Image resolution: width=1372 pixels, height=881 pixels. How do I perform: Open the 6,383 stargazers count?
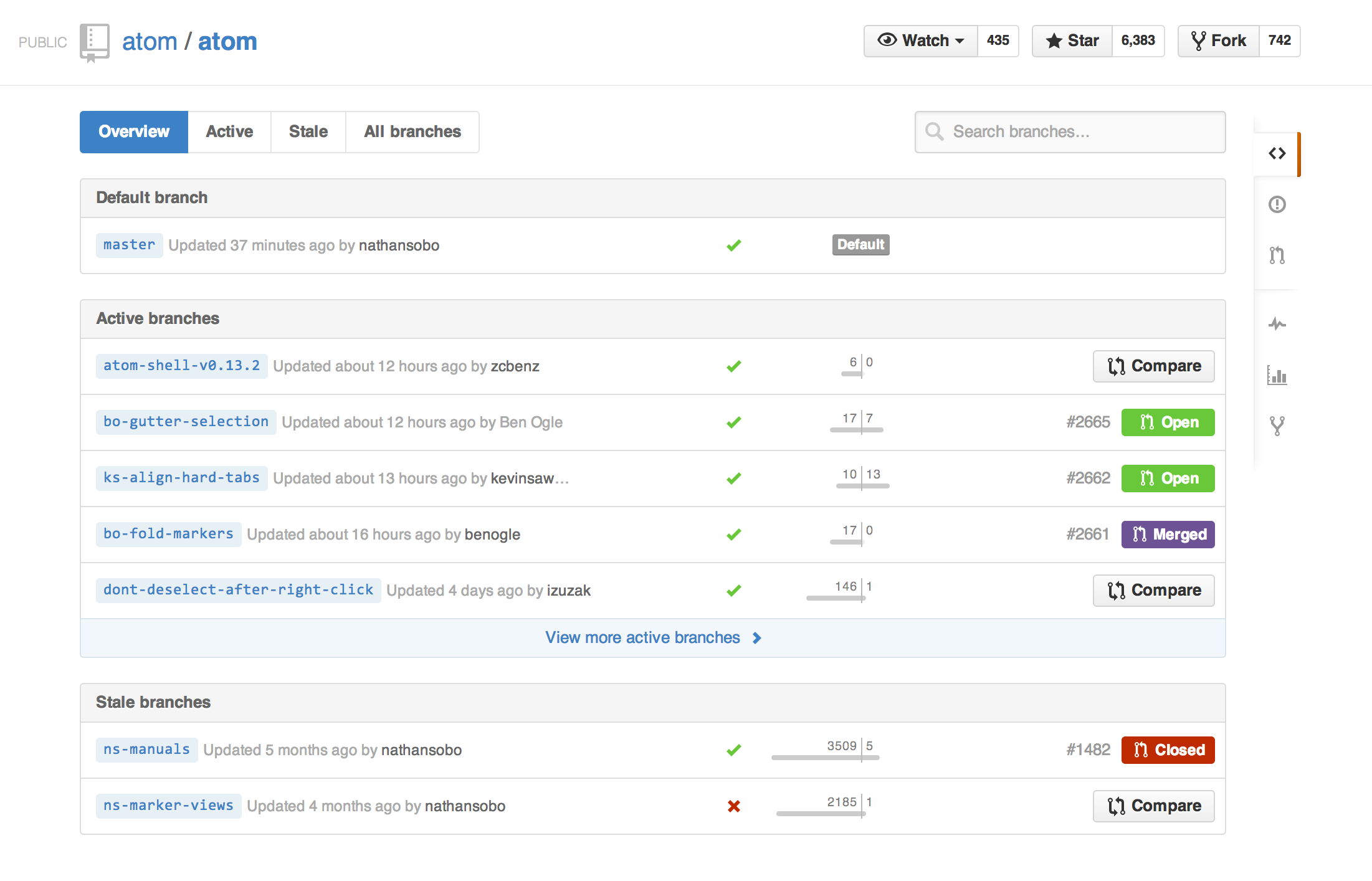pos(1138,41)
